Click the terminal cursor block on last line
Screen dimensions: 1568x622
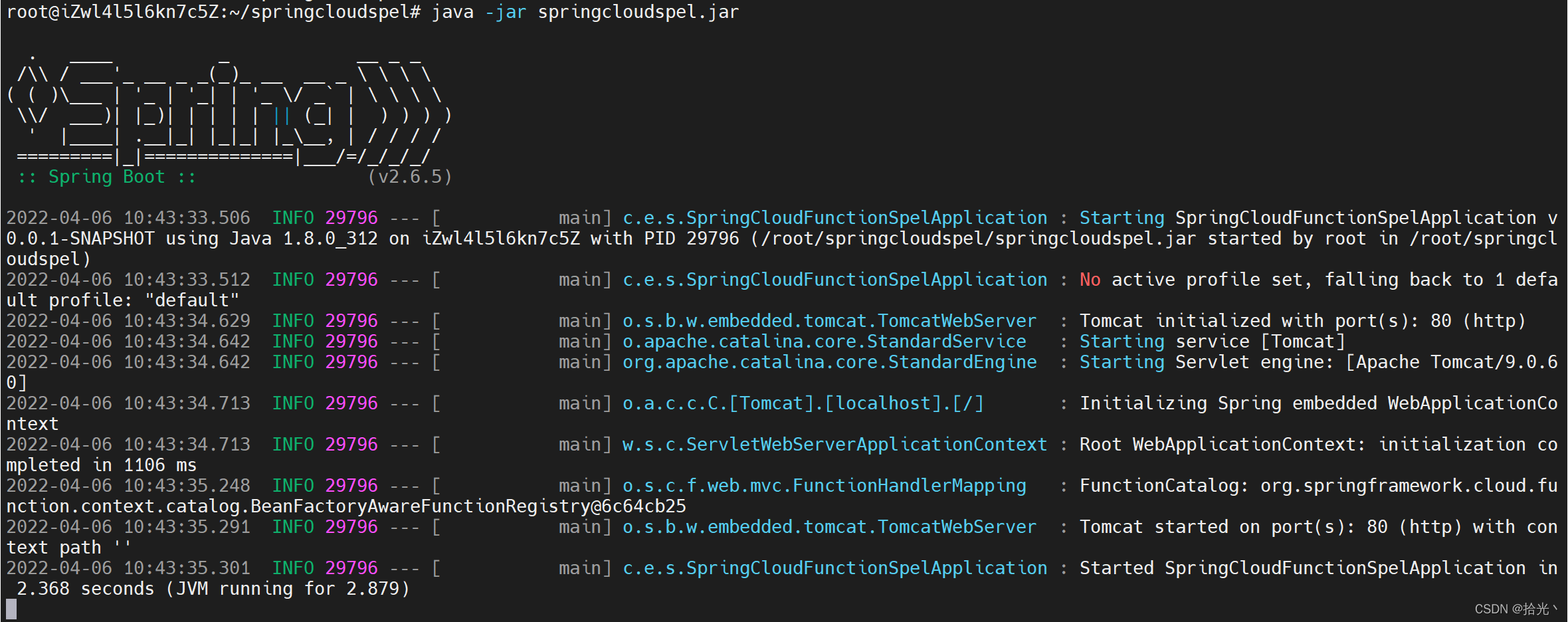11,609
